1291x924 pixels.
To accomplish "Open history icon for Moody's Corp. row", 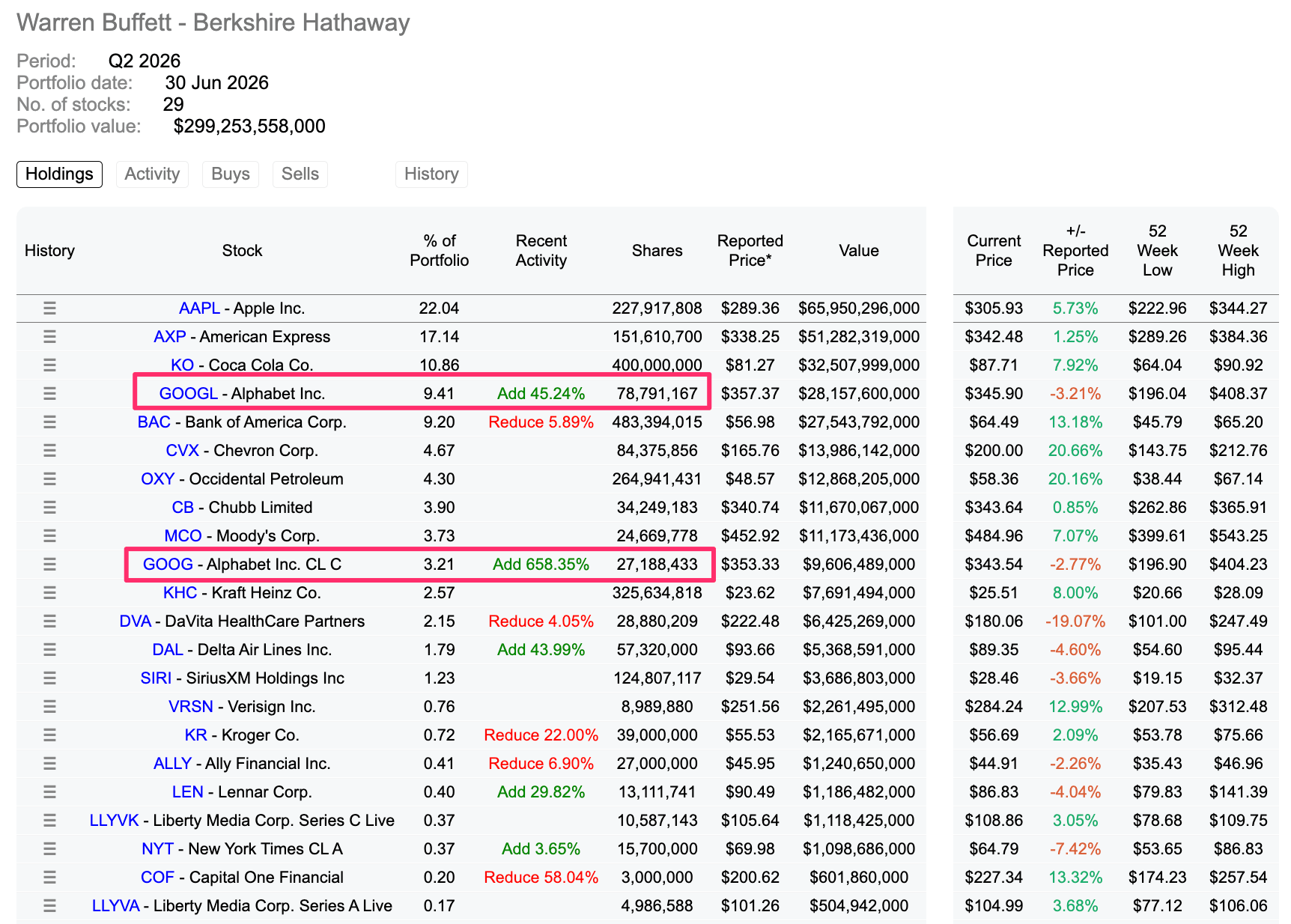I will tap(49, 535).
